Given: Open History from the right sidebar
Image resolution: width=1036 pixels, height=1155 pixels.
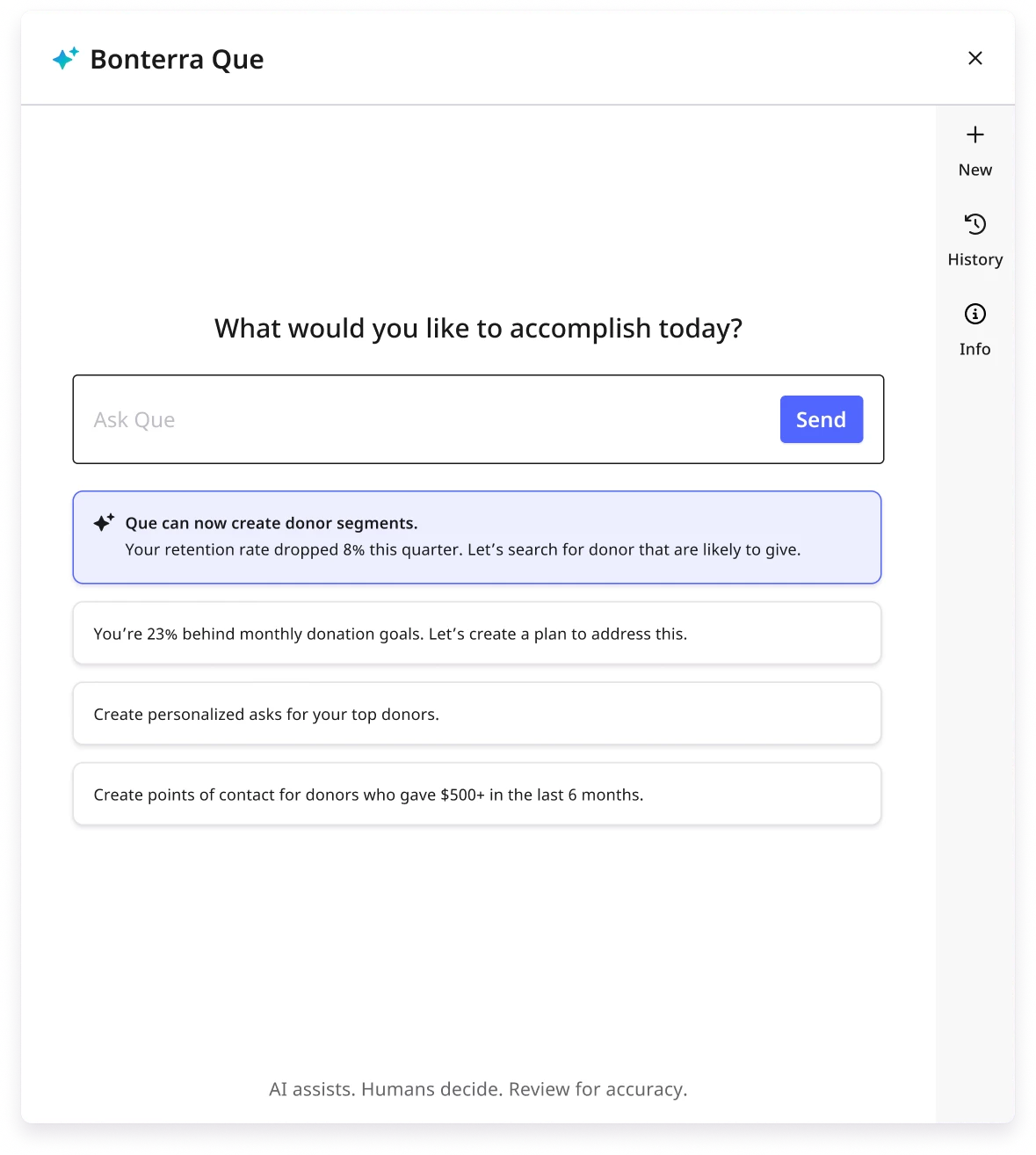Looking at the screenshot, I should 974,258.
